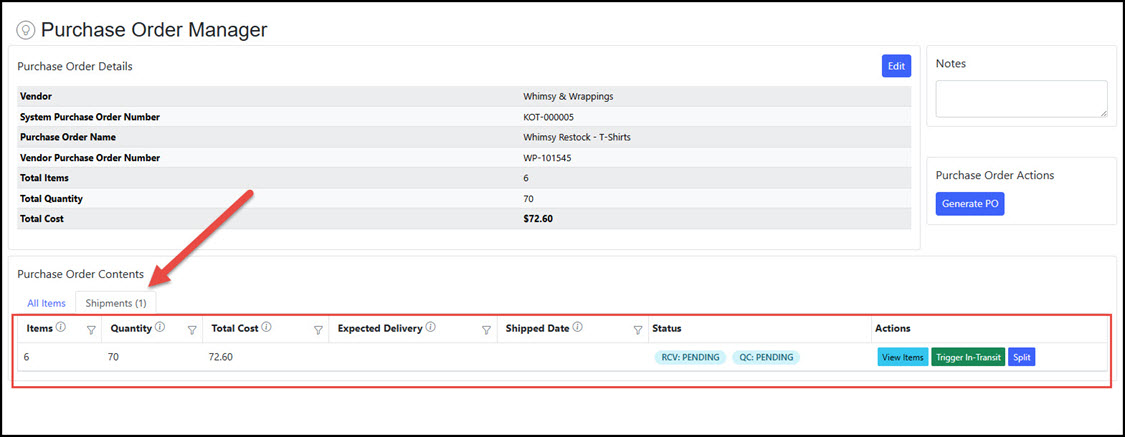This screenshot has height=437, width=1125.
Task: Switch to the All Items tab
Action: click(46, 303)
